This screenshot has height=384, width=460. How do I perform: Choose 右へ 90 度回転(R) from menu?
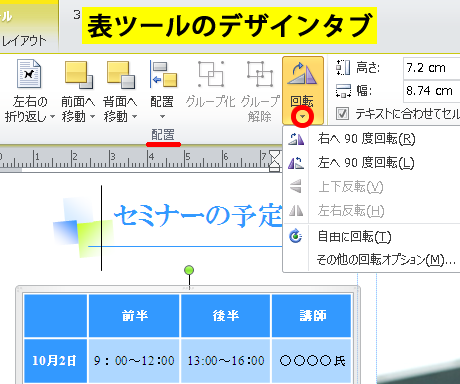click(x=371, y=138)
